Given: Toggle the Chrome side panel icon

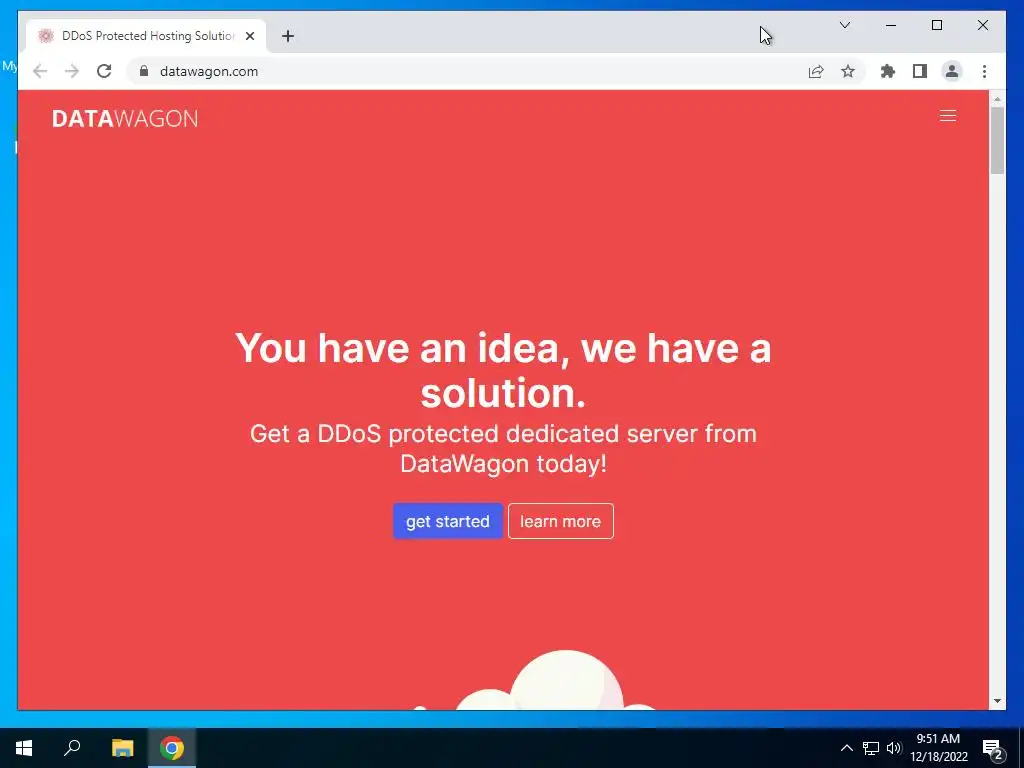Looking at the screenshot, I should [920, 71].
